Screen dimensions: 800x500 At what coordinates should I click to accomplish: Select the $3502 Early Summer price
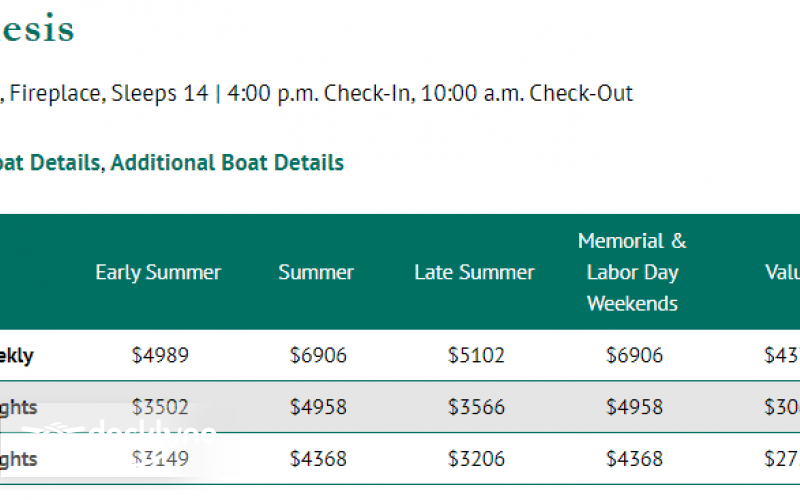[x=160, y=407]
